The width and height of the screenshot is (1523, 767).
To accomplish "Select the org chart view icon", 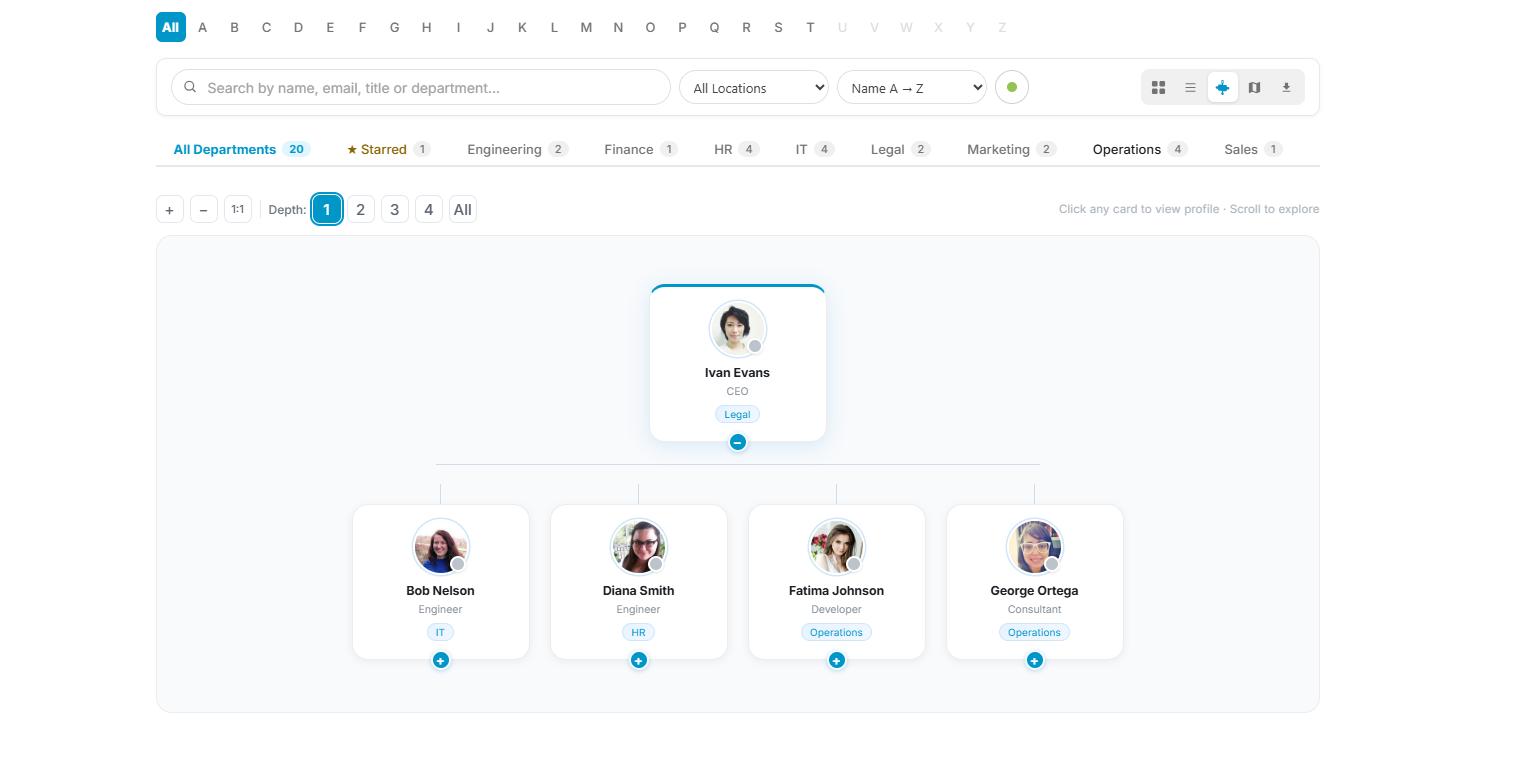I will click(1222, 88).
